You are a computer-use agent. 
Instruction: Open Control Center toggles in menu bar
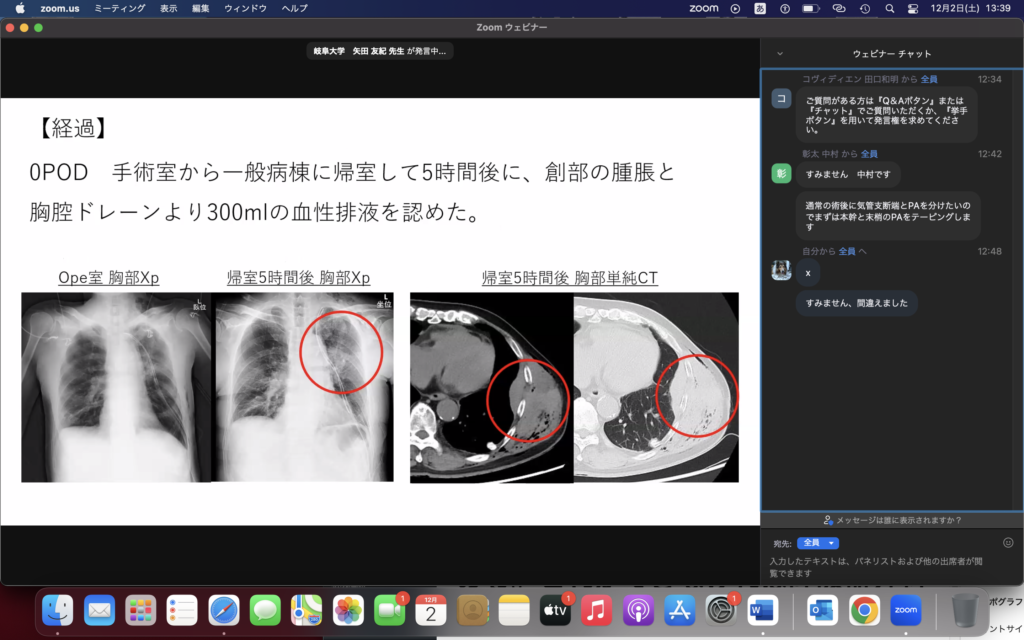coord(911,8)
